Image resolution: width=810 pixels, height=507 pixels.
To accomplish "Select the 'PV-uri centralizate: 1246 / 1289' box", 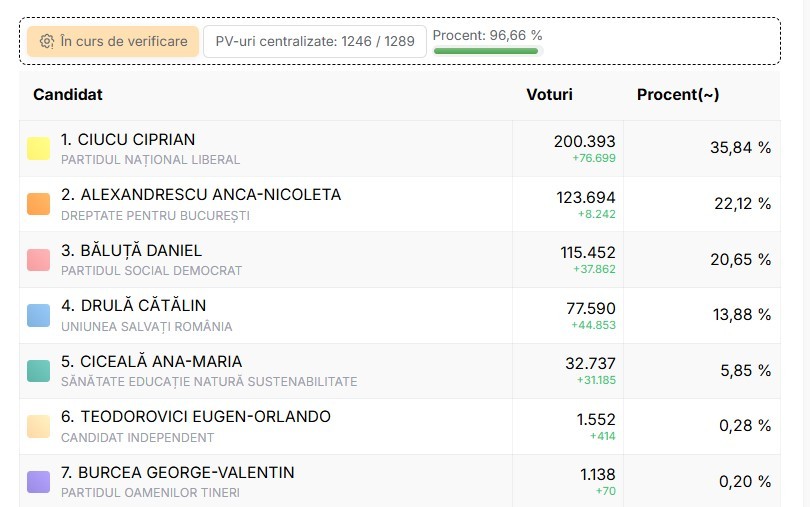I will tap(315, 42).
